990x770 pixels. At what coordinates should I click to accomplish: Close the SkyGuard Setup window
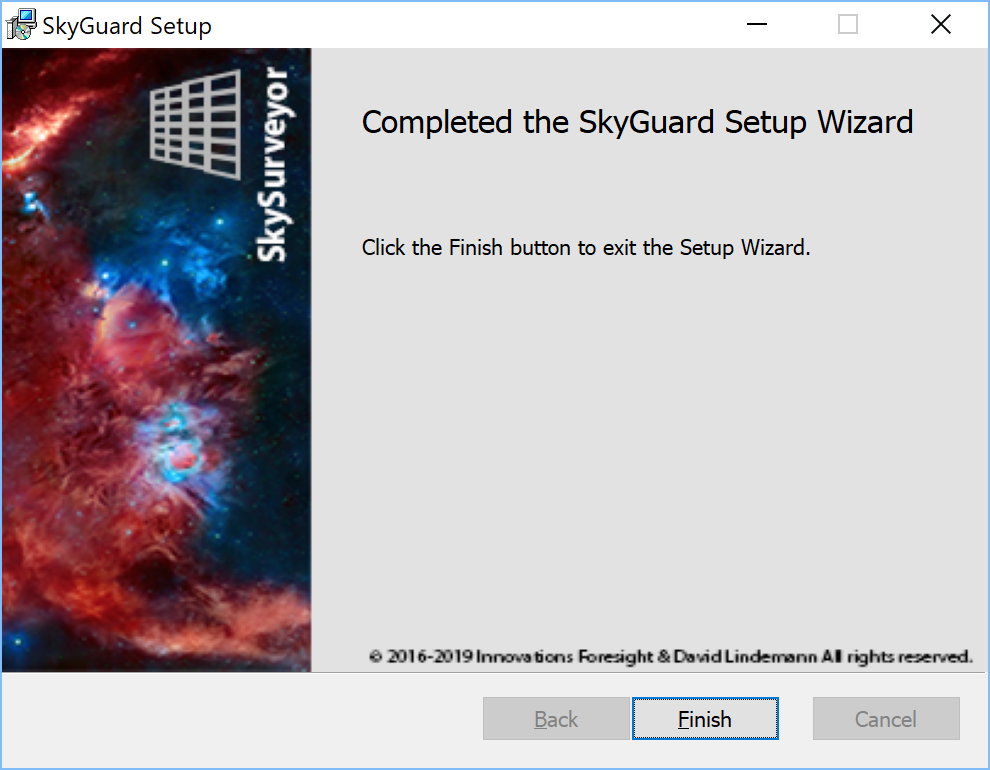[941, 25]
